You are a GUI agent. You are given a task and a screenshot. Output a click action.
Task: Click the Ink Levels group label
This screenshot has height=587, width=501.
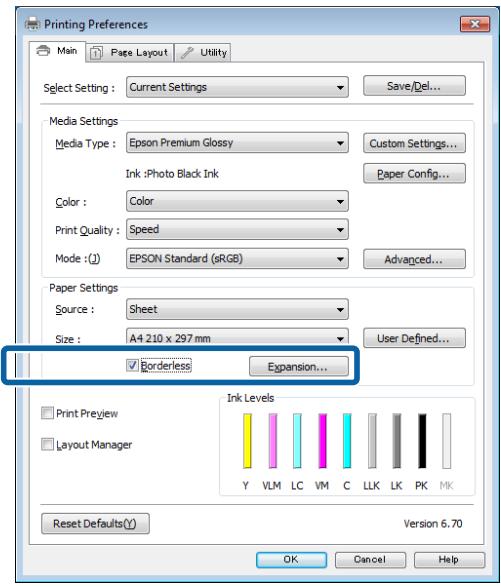click(x=250, y=398)
